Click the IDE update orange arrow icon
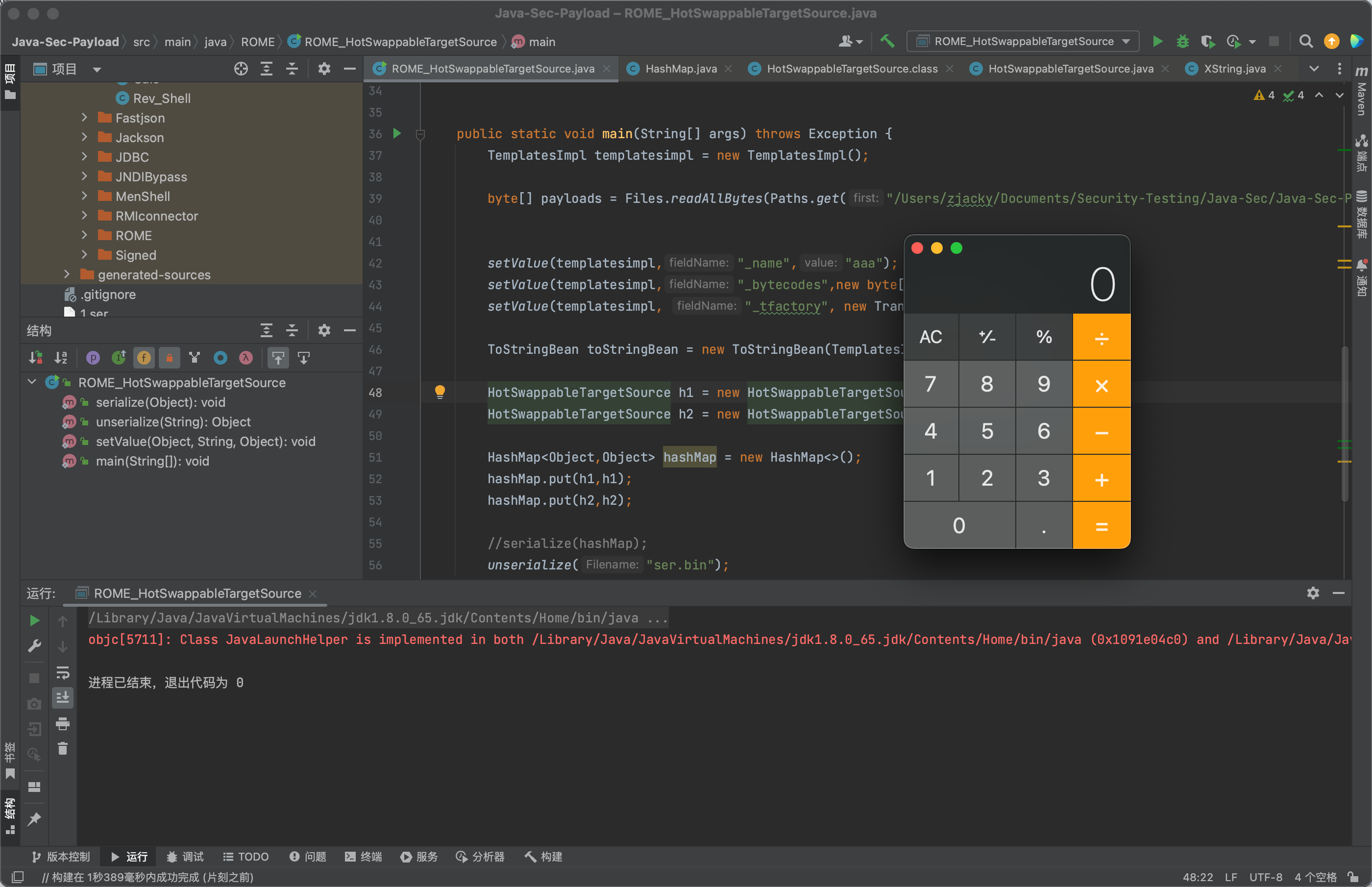This screenshot has width=1372, height=887. coord(1331,42)
